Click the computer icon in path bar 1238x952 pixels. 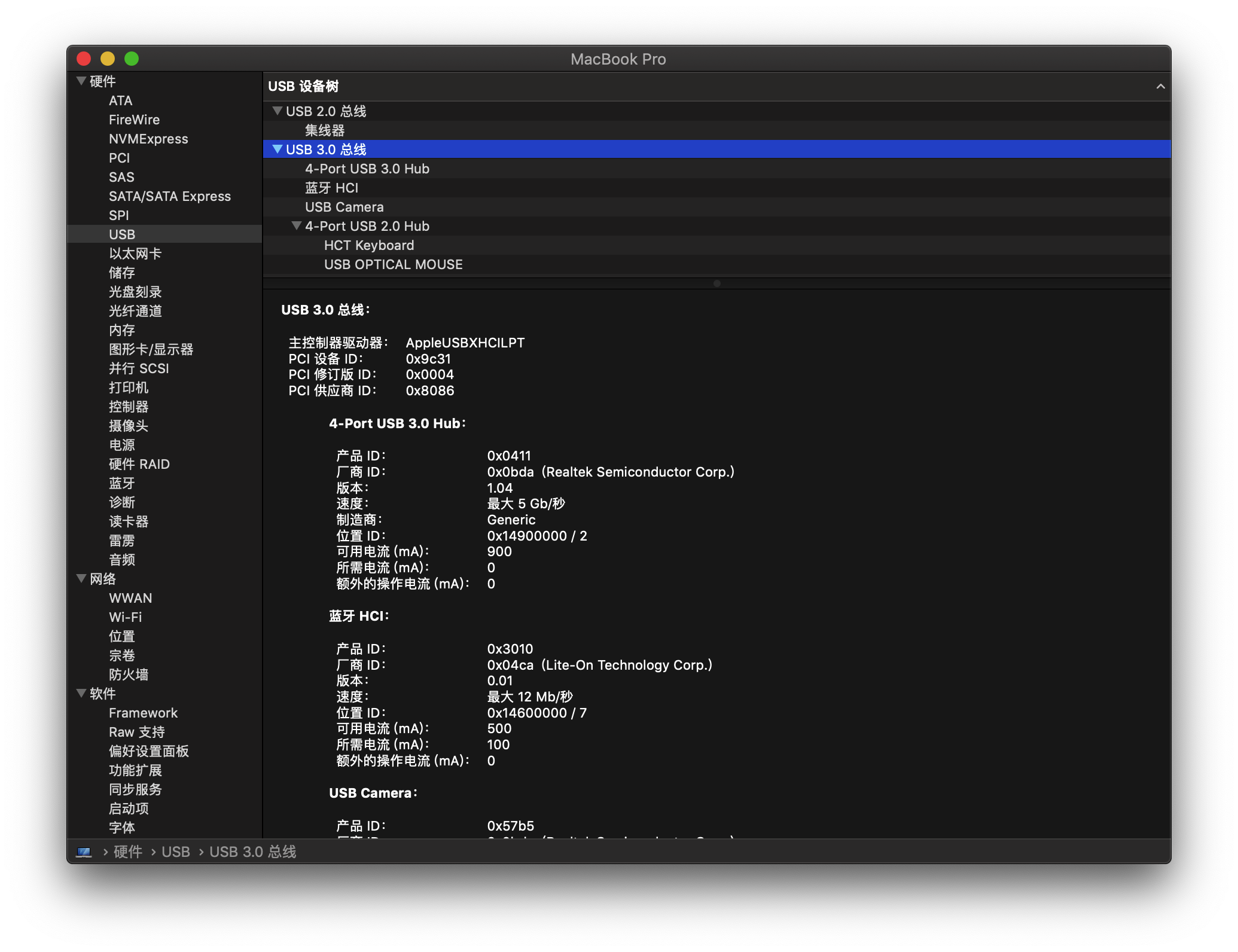coord(84,852)
